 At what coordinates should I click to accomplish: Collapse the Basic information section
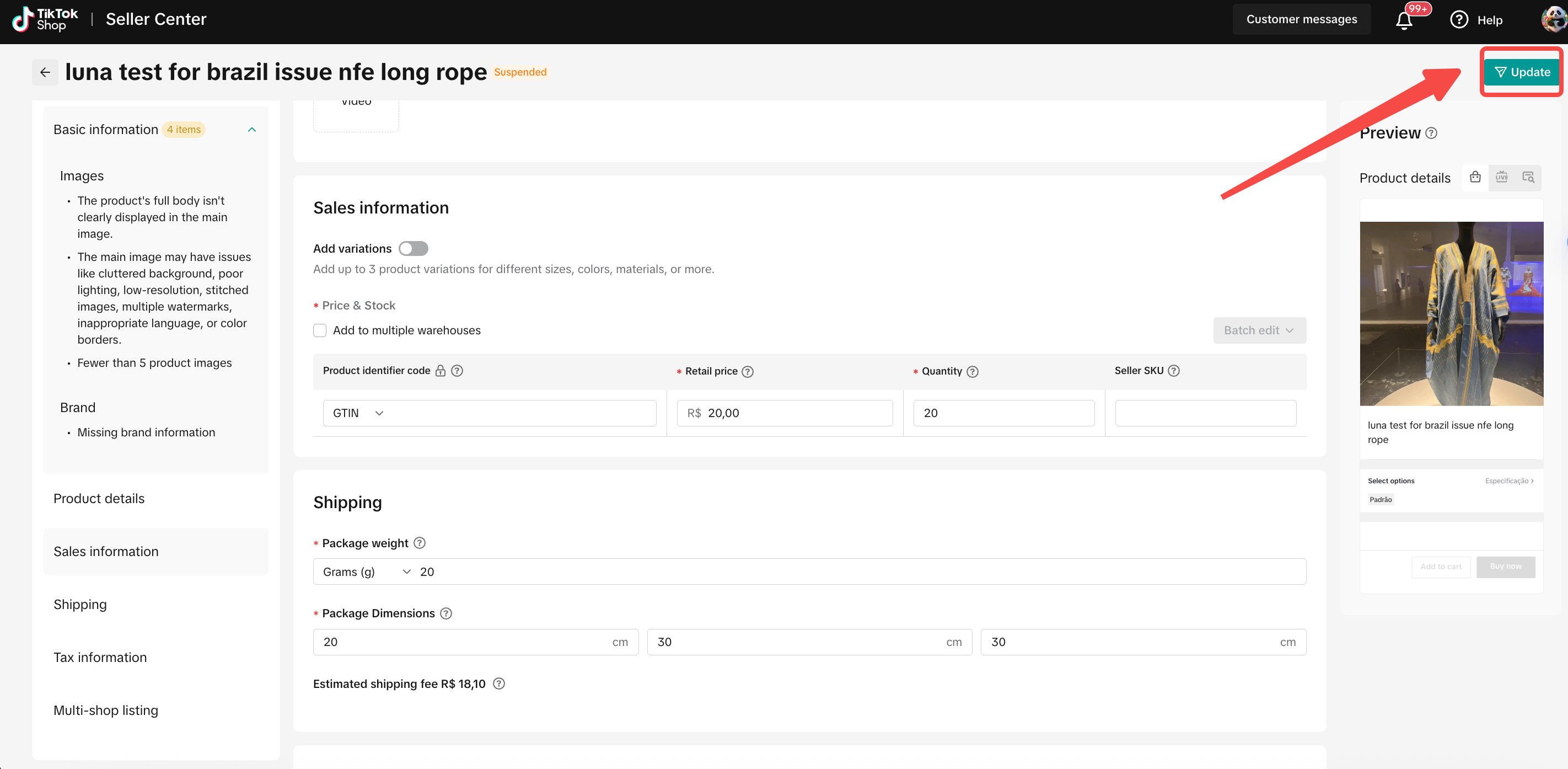coord(252,130)
